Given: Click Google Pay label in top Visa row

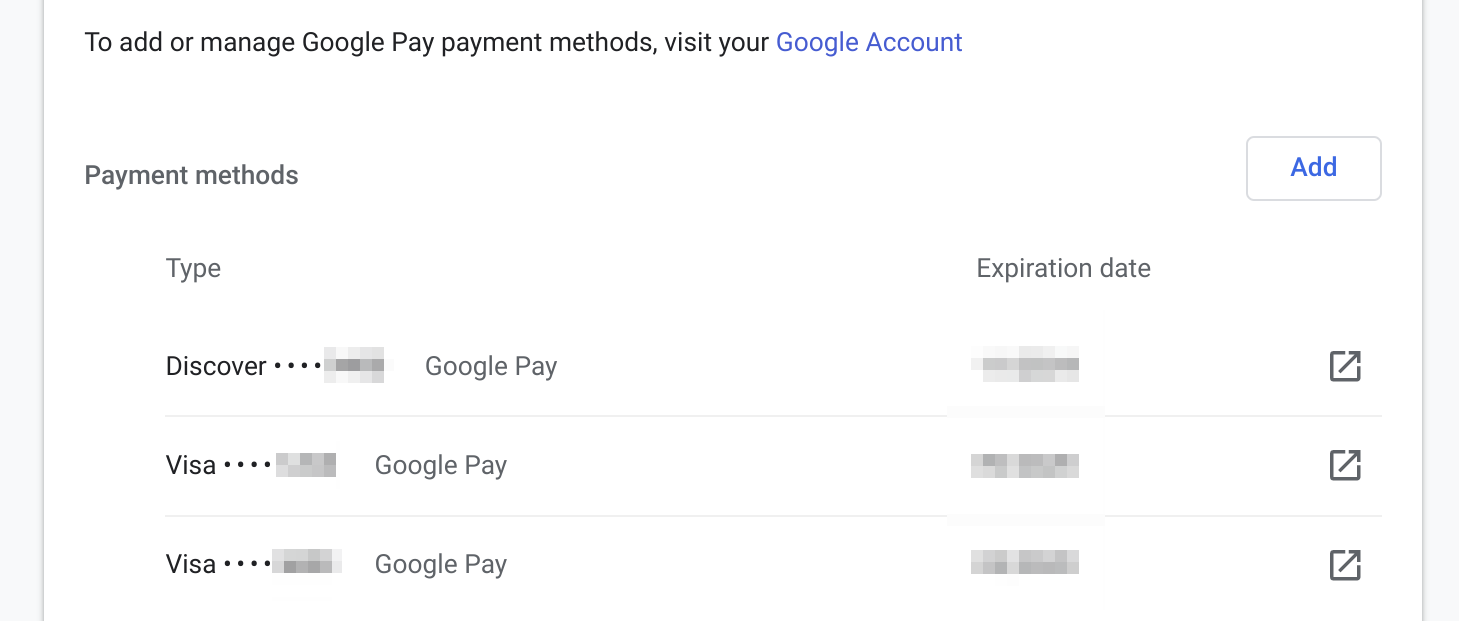Looking at the screenshot, I should pyautogui.click(x=440, y=465).
